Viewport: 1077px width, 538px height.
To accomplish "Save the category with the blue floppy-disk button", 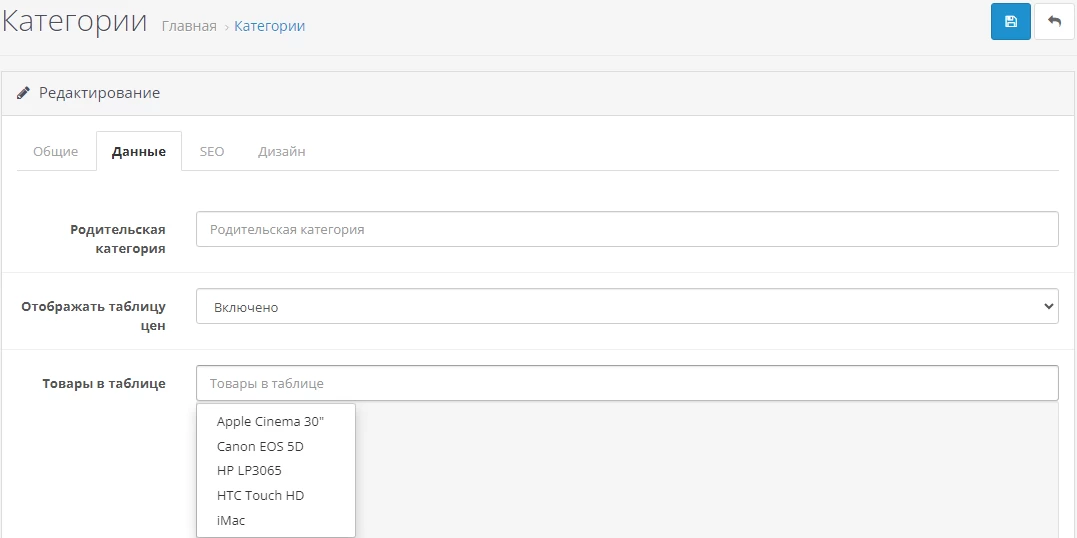I will [1010, 21].
